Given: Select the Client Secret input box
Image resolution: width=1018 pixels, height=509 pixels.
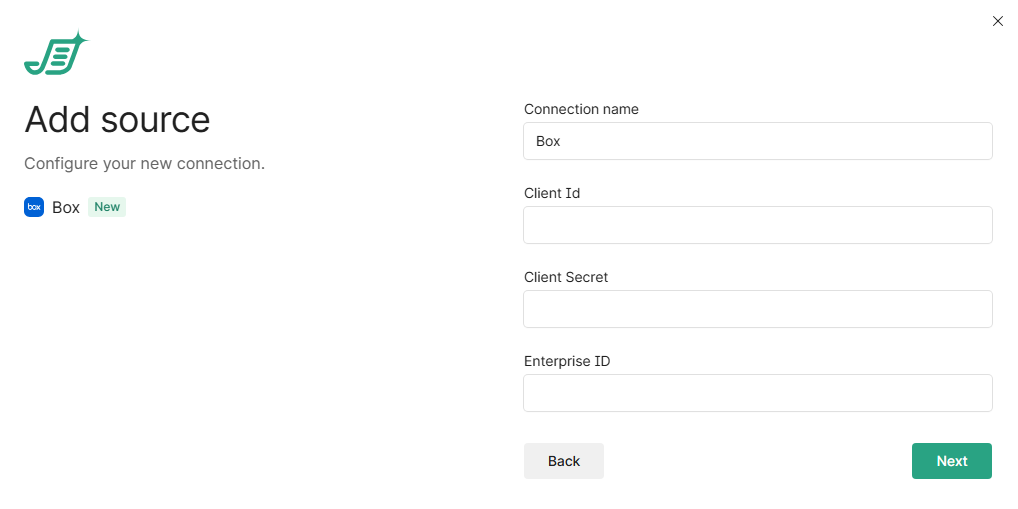Looking at the screenshot, I should pos(757,309).
